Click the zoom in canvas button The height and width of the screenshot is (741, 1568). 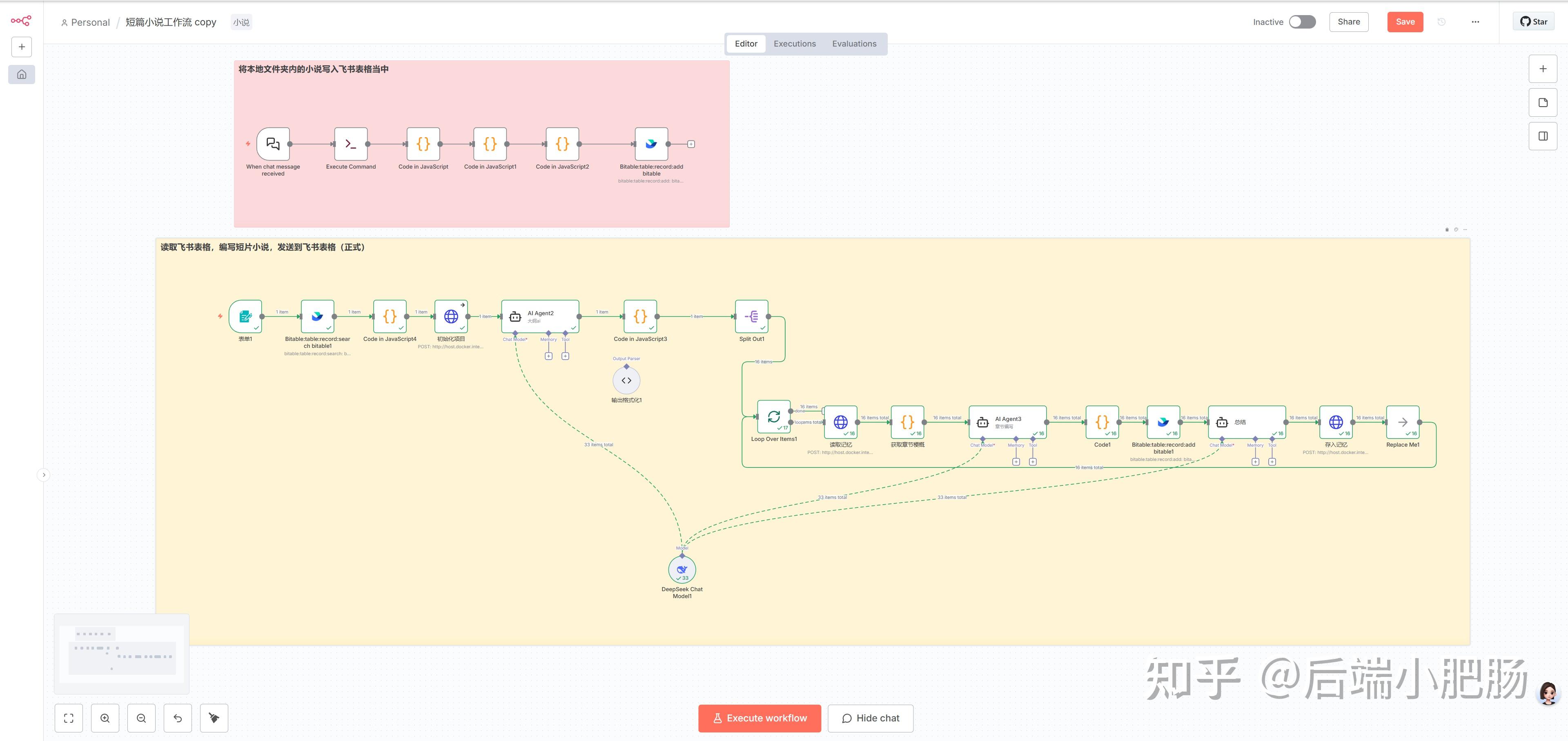(x=105, y=718)
